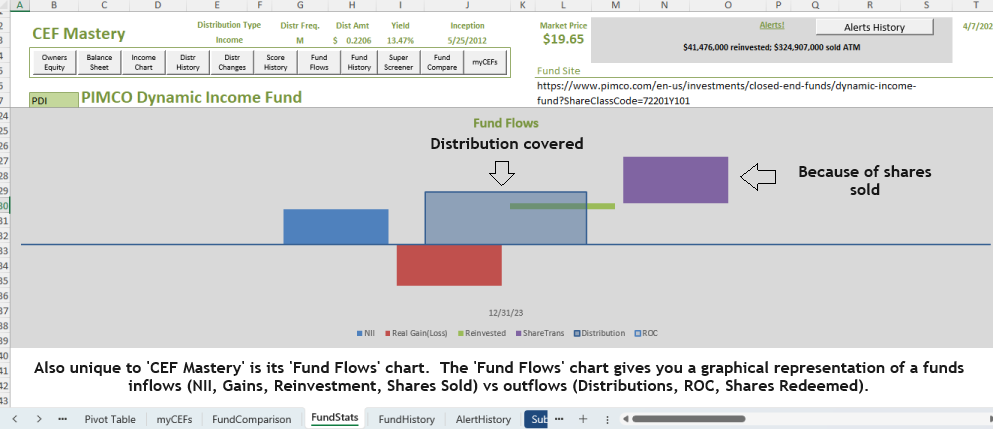The image size is (995, 430).
Task: Click the CEF Mastery title
Action: 79,34
